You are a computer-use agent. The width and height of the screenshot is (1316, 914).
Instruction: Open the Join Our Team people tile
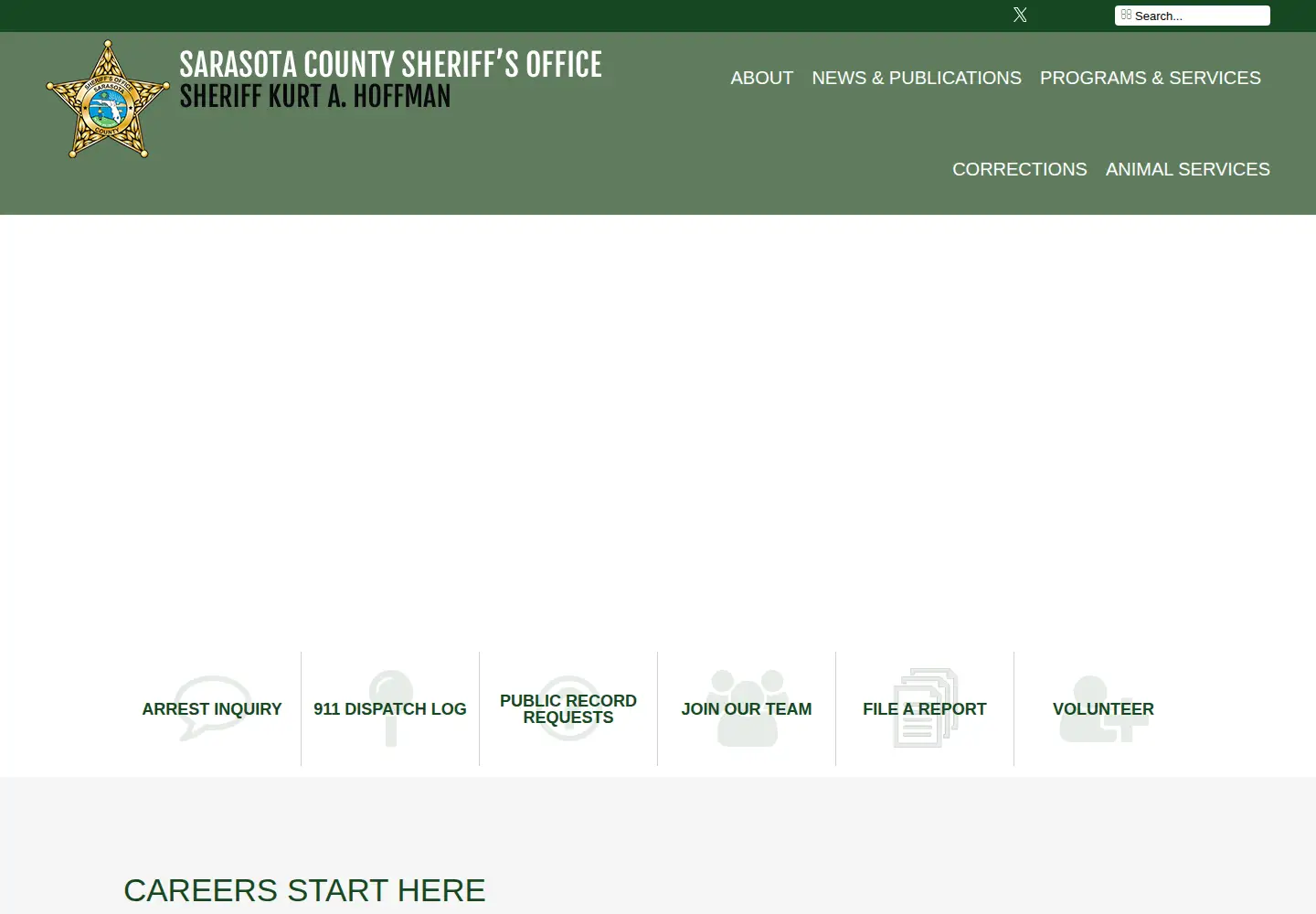(x=747, y=708)
